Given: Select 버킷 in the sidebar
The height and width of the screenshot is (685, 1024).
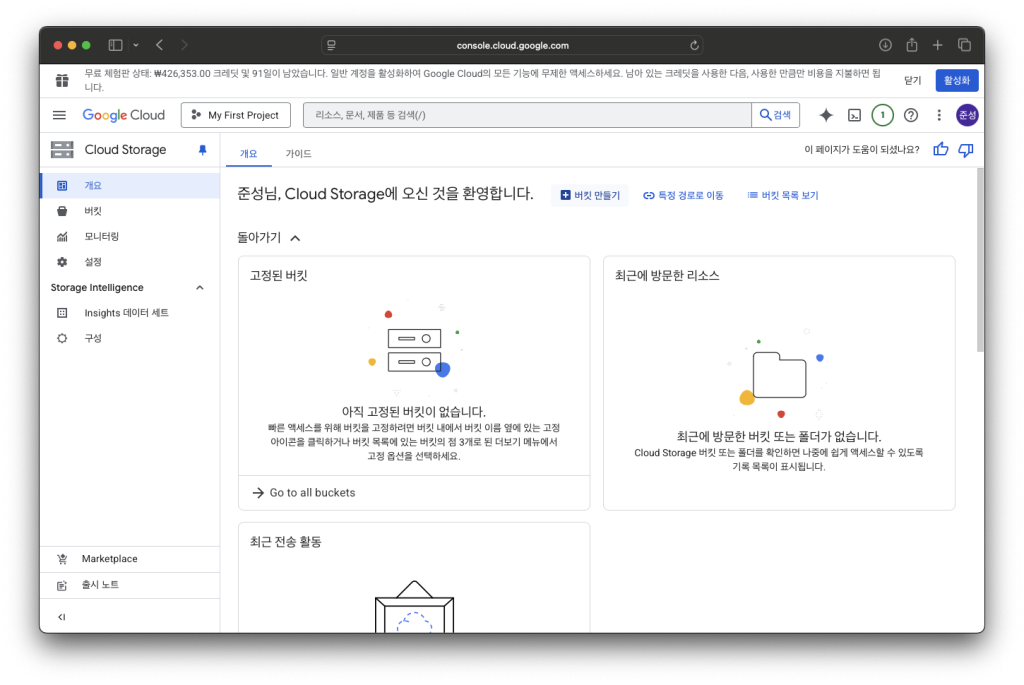Looking at the screenshot, I should click(x=93, y=211).
